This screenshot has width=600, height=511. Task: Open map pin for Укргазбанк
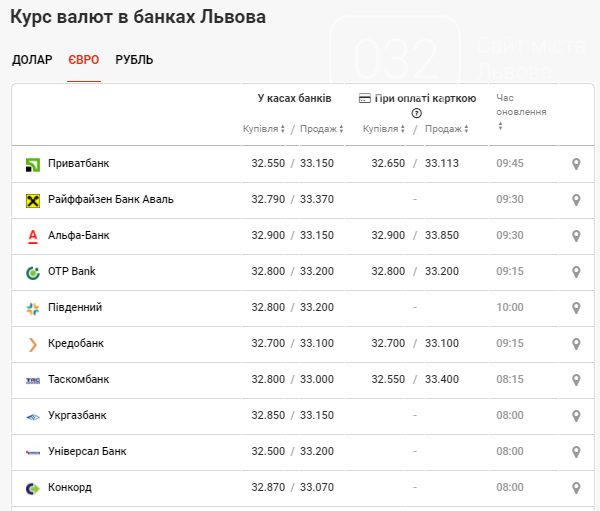pyautogui.click(x=576, y=416)
